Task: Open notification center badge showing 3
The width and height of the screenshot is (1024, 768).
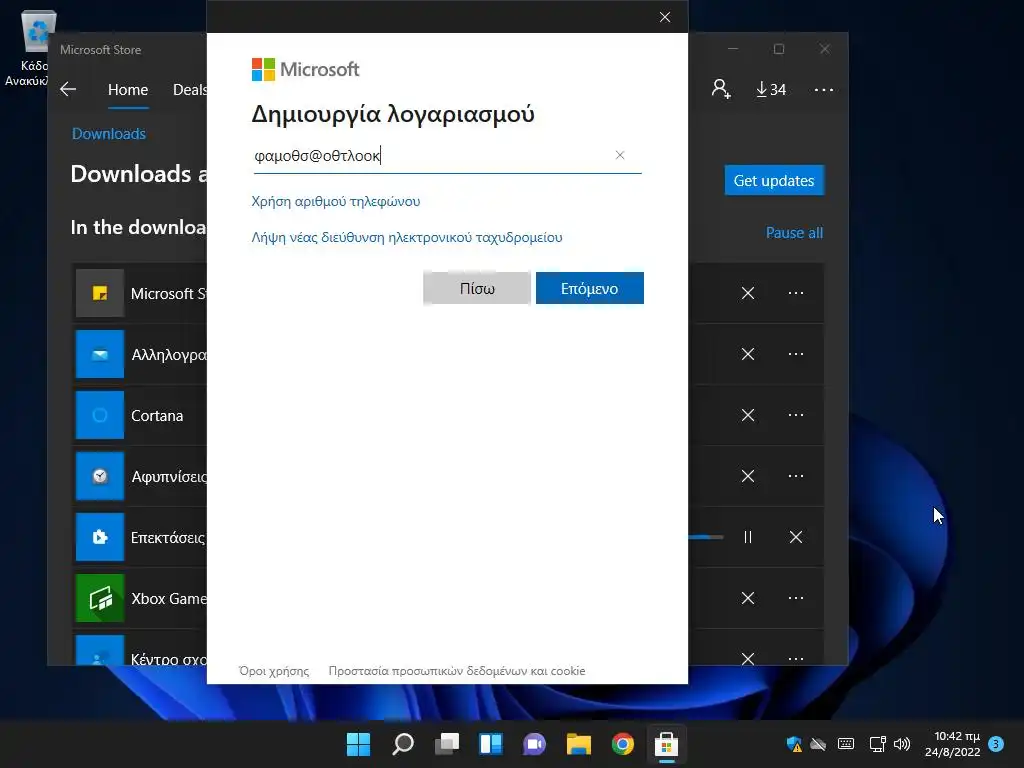Action: (x=996, y=744)
